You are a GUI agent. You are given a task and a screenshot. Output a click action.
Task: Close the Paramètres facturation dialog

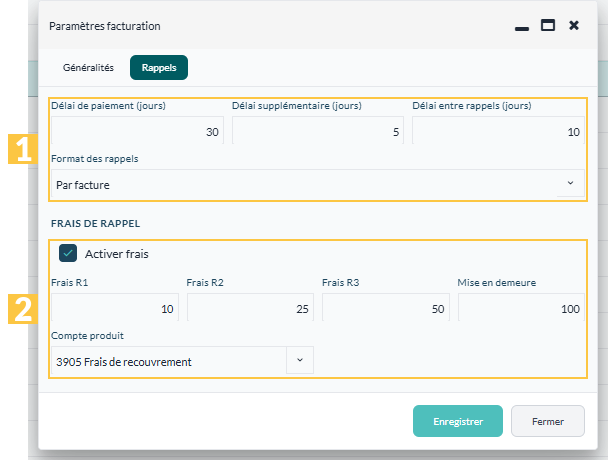pyautogui.click(x=574, y=25)
